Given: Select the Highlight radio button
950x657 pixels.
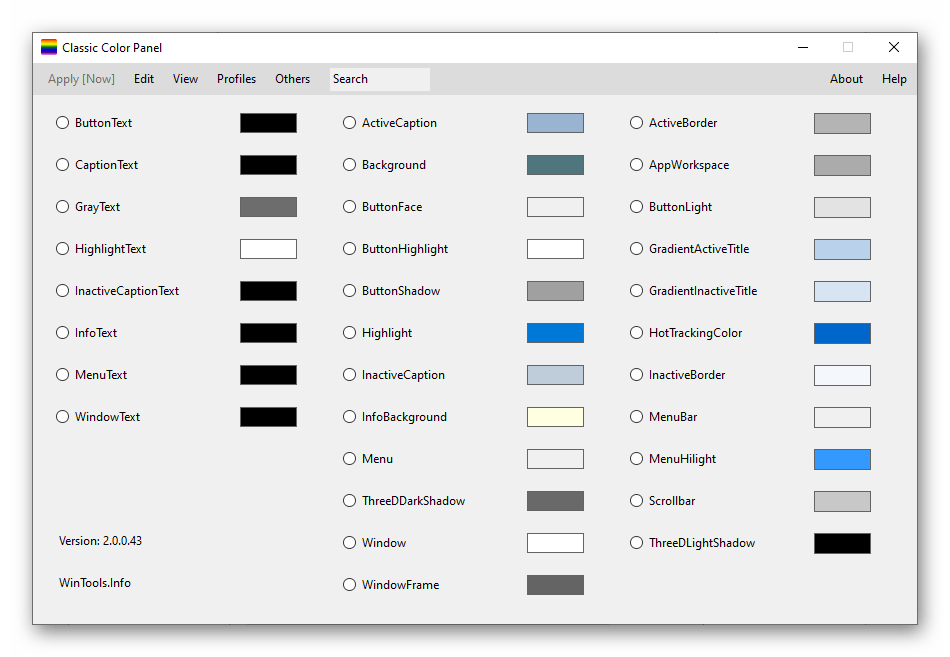Looking at the screenshot, I should coord(350,333).
